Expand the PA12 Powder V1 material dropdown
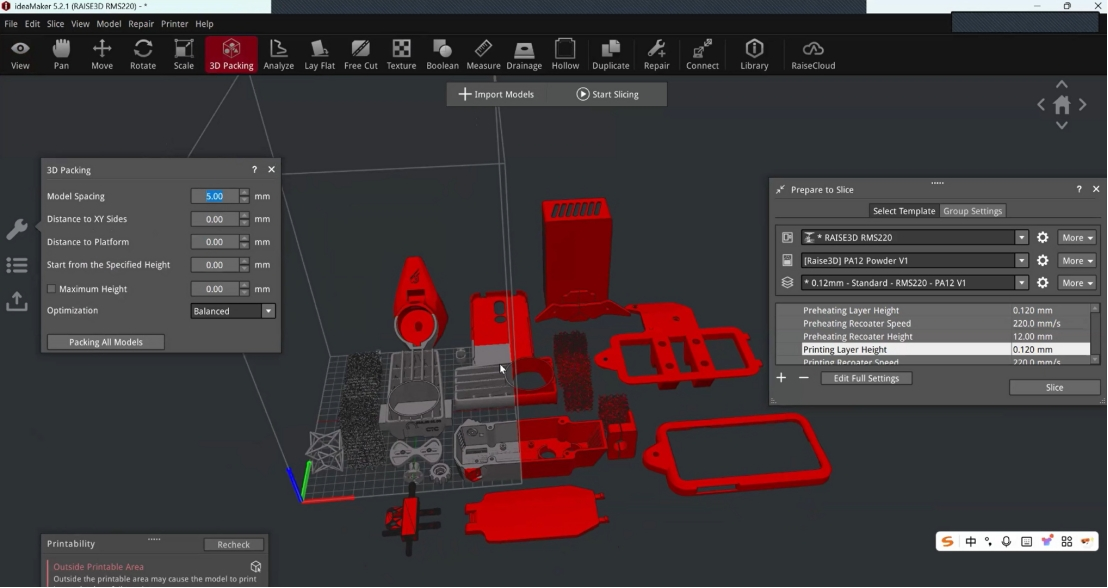Image resolution: width=1108 pixels, height=588 pixels. tap(1021, 260)
